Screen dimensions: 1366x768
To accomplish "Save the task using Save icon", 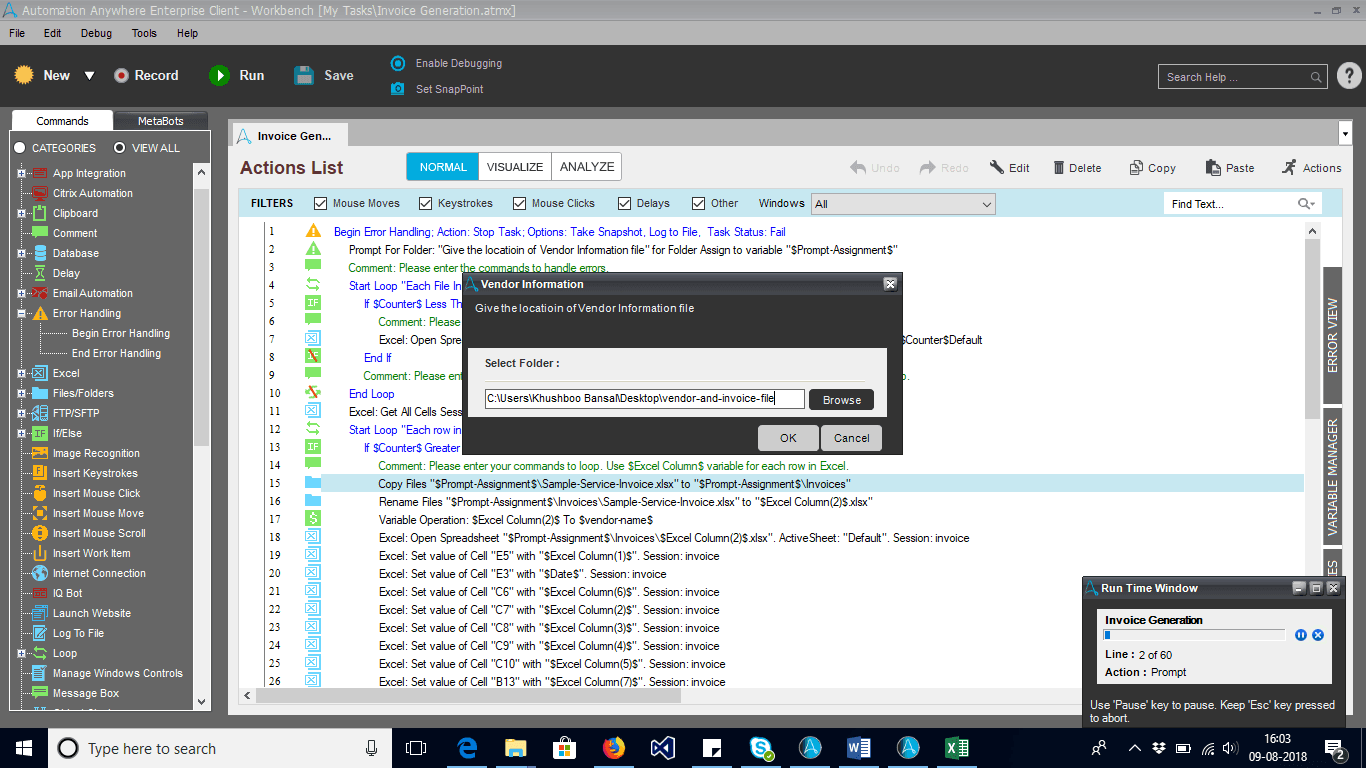I will coord(304,75).
